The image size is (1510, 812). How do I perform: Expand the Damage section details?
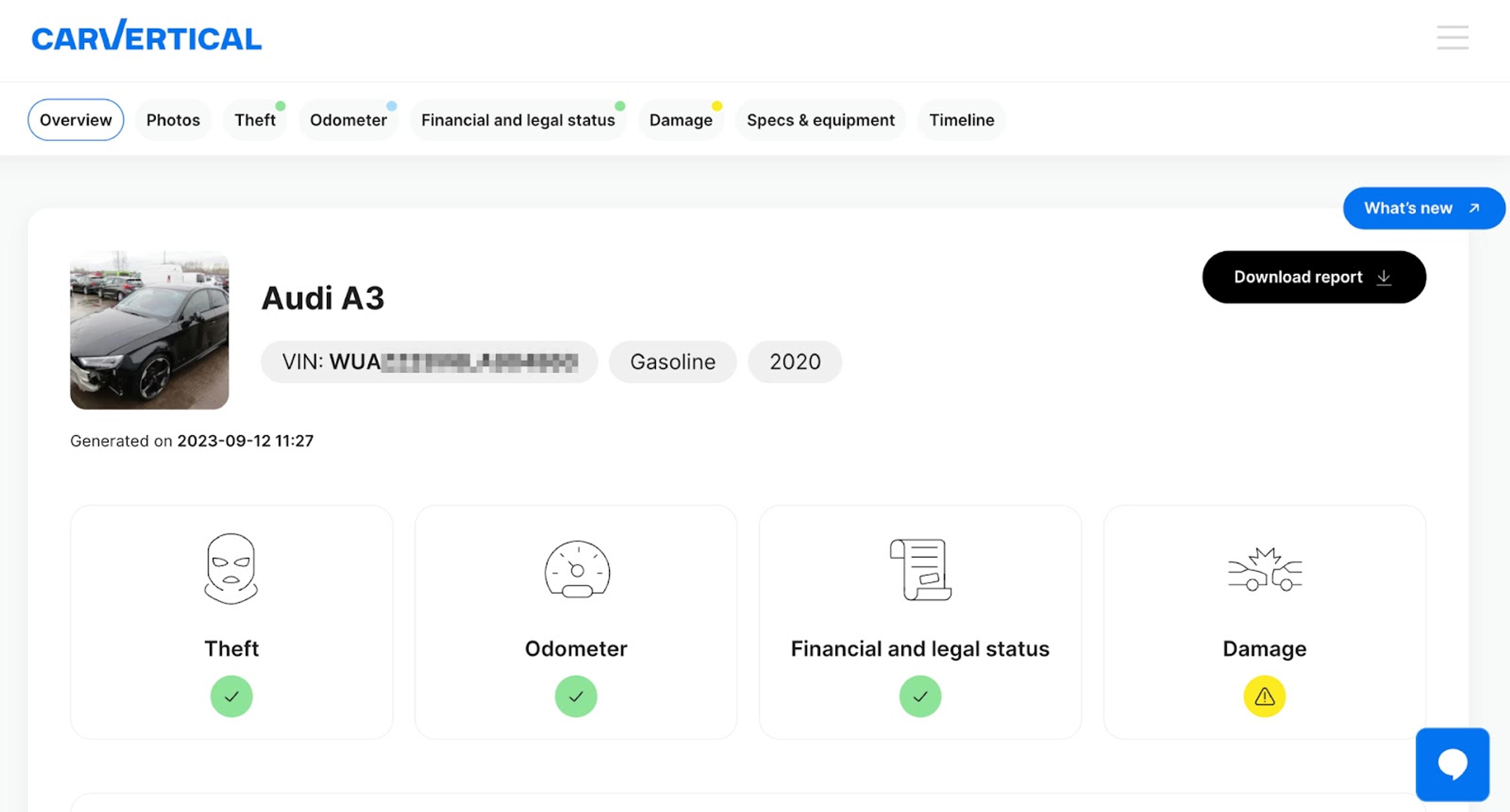1264,617
